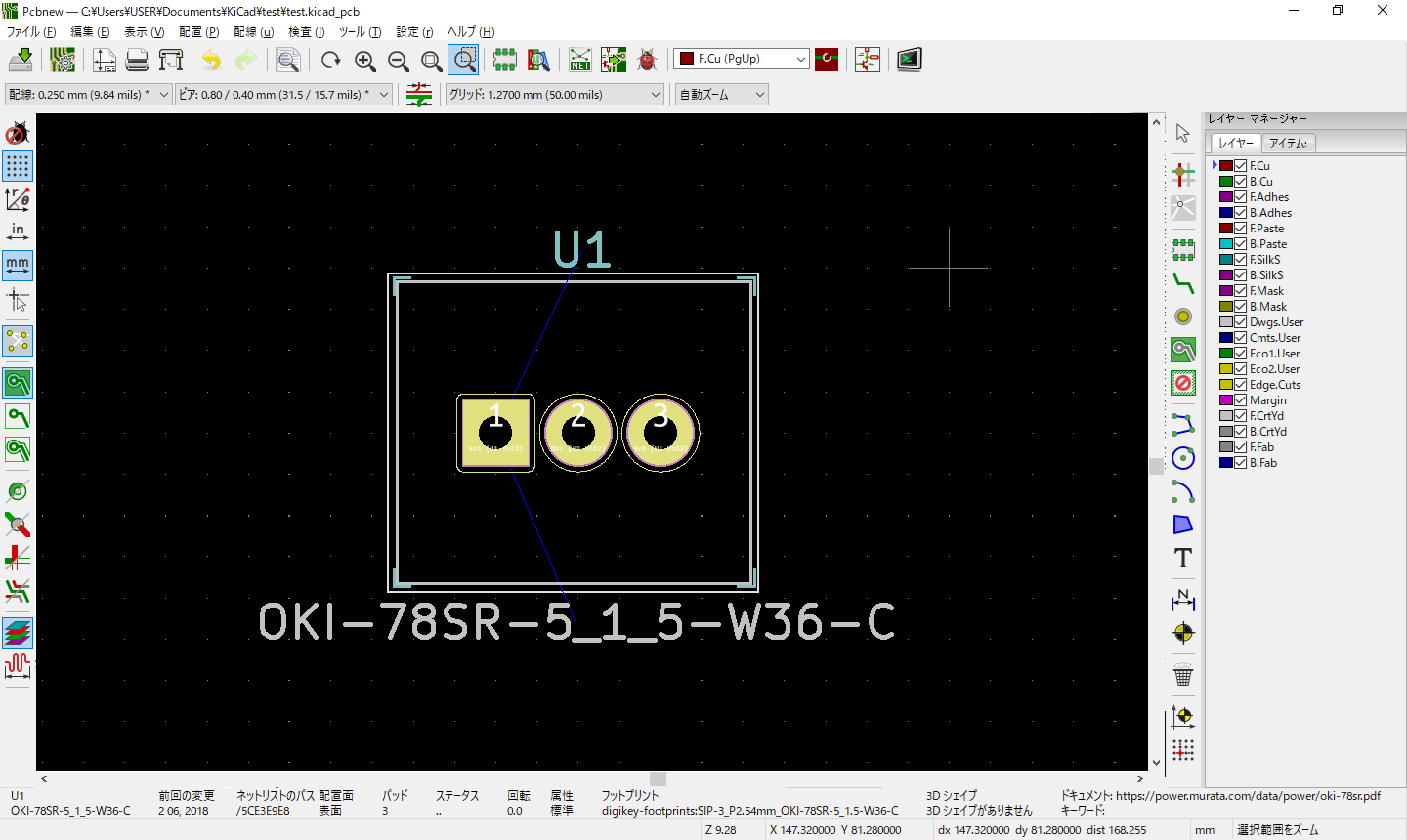Switch to the アイテム tab
This screenshot has width=1407, height=840.
(x=1288, y=144)
